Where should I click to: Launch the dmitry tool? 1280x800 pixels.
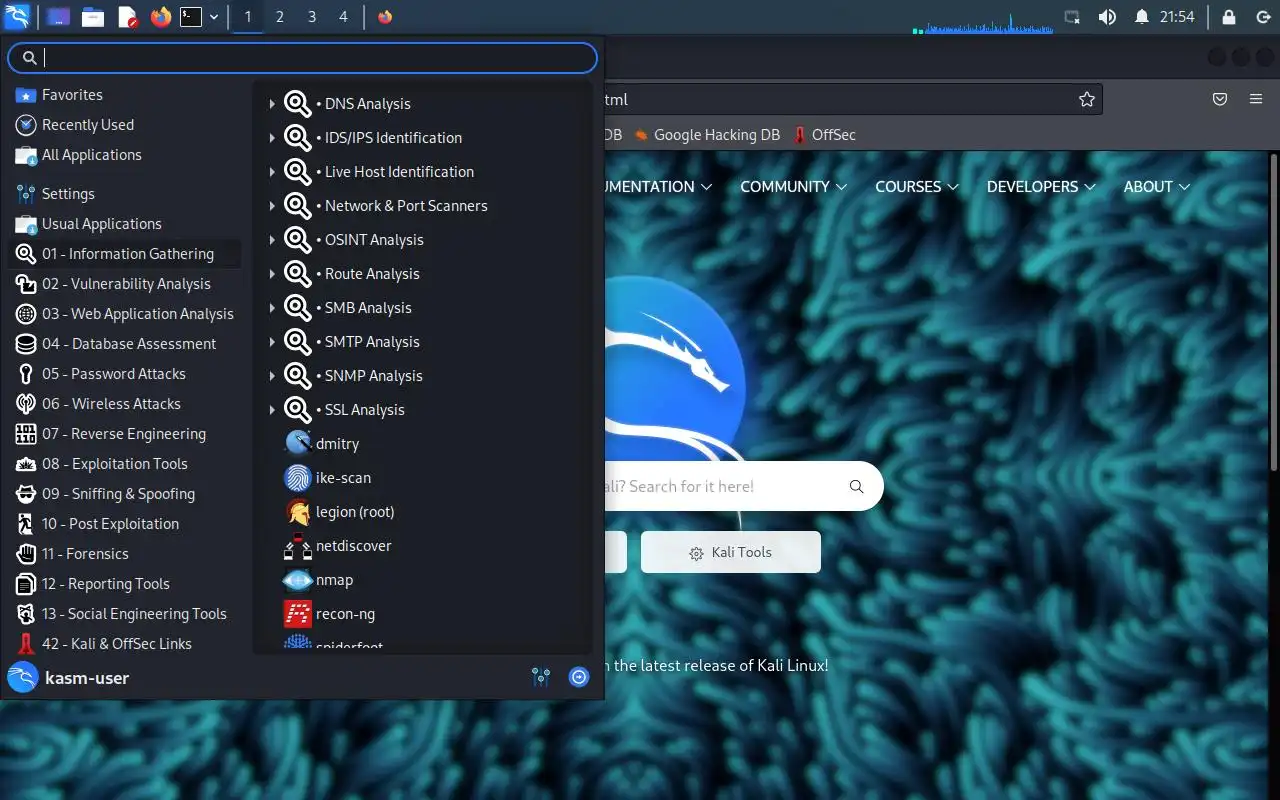(x=422, y=444)
